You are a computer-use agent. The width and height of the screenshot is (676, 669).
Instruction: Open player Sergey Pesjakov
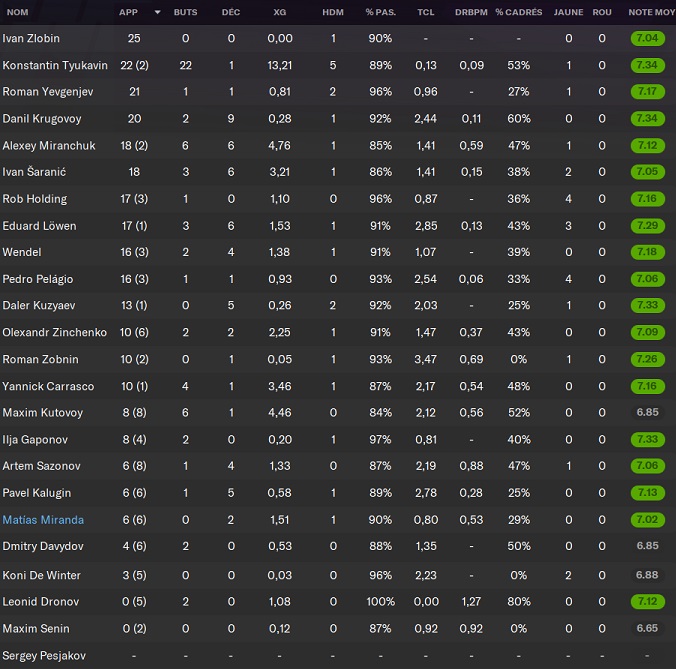coord(44,656)
